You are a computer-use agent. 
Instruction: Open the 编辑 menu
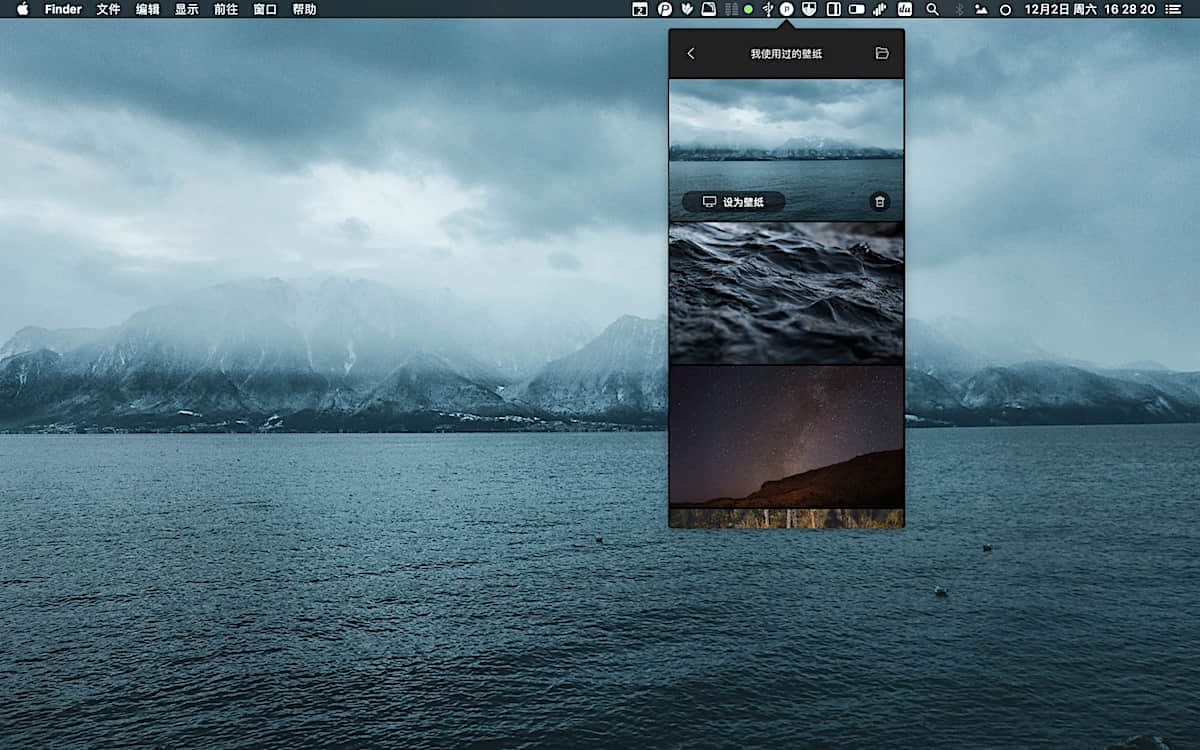(147, 9)
